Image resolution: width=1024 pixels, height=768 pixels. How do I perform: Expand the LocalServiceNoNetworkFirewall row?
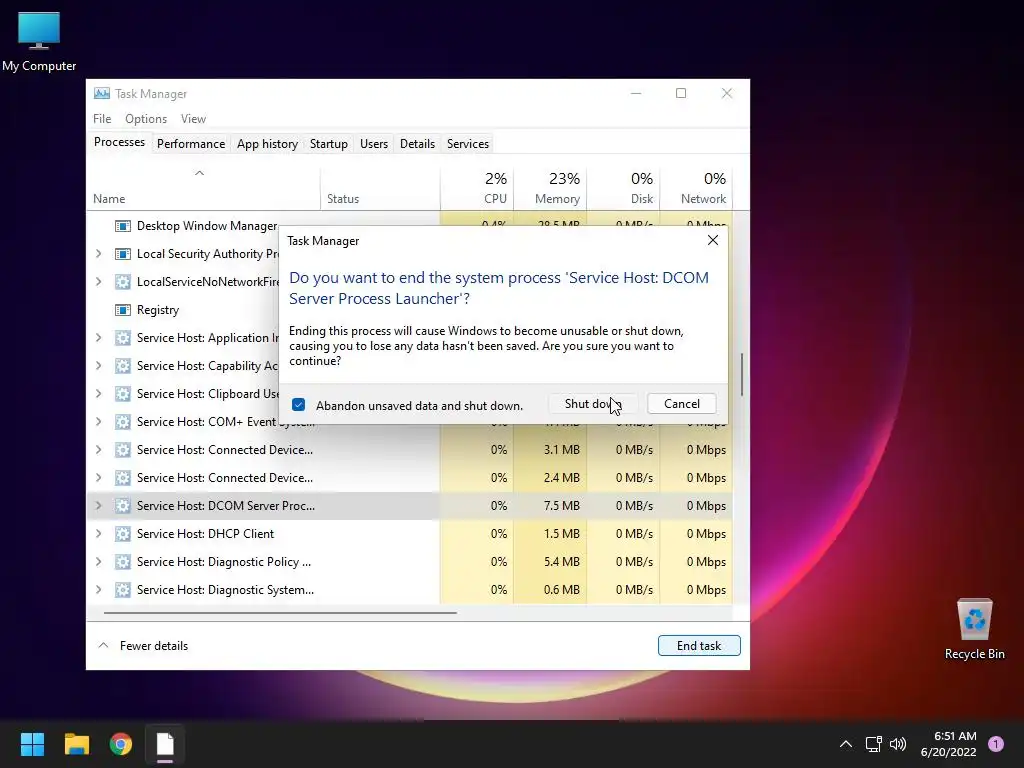point(99,282)
